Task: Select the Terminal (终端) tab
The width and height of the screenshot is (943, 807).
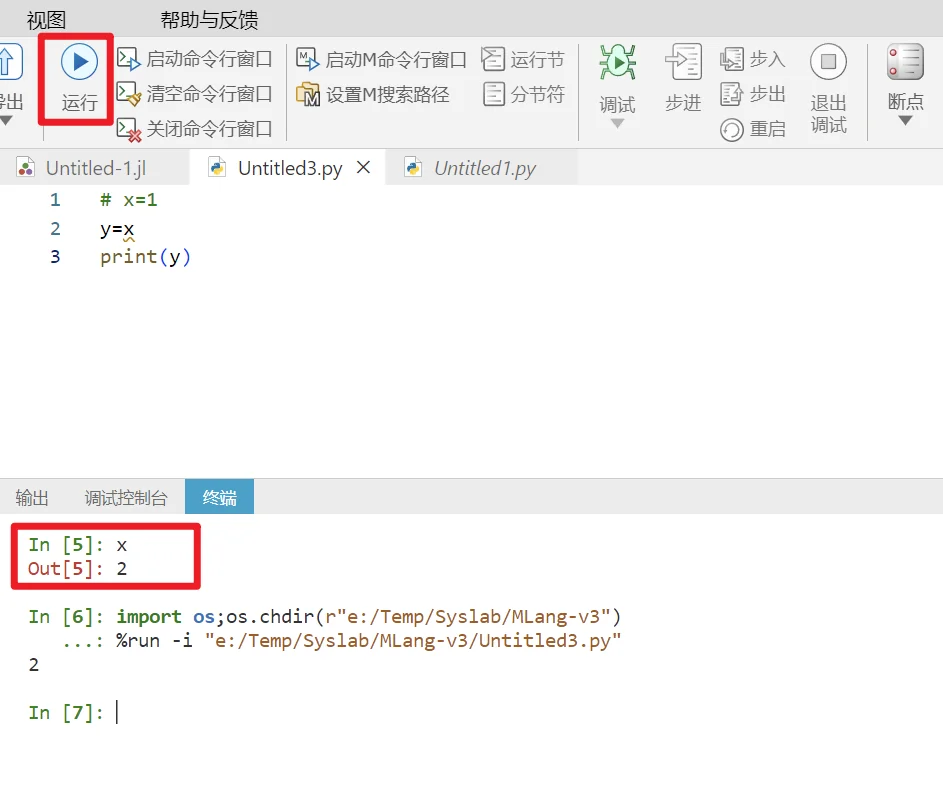Action: click(x=220, y=497)
